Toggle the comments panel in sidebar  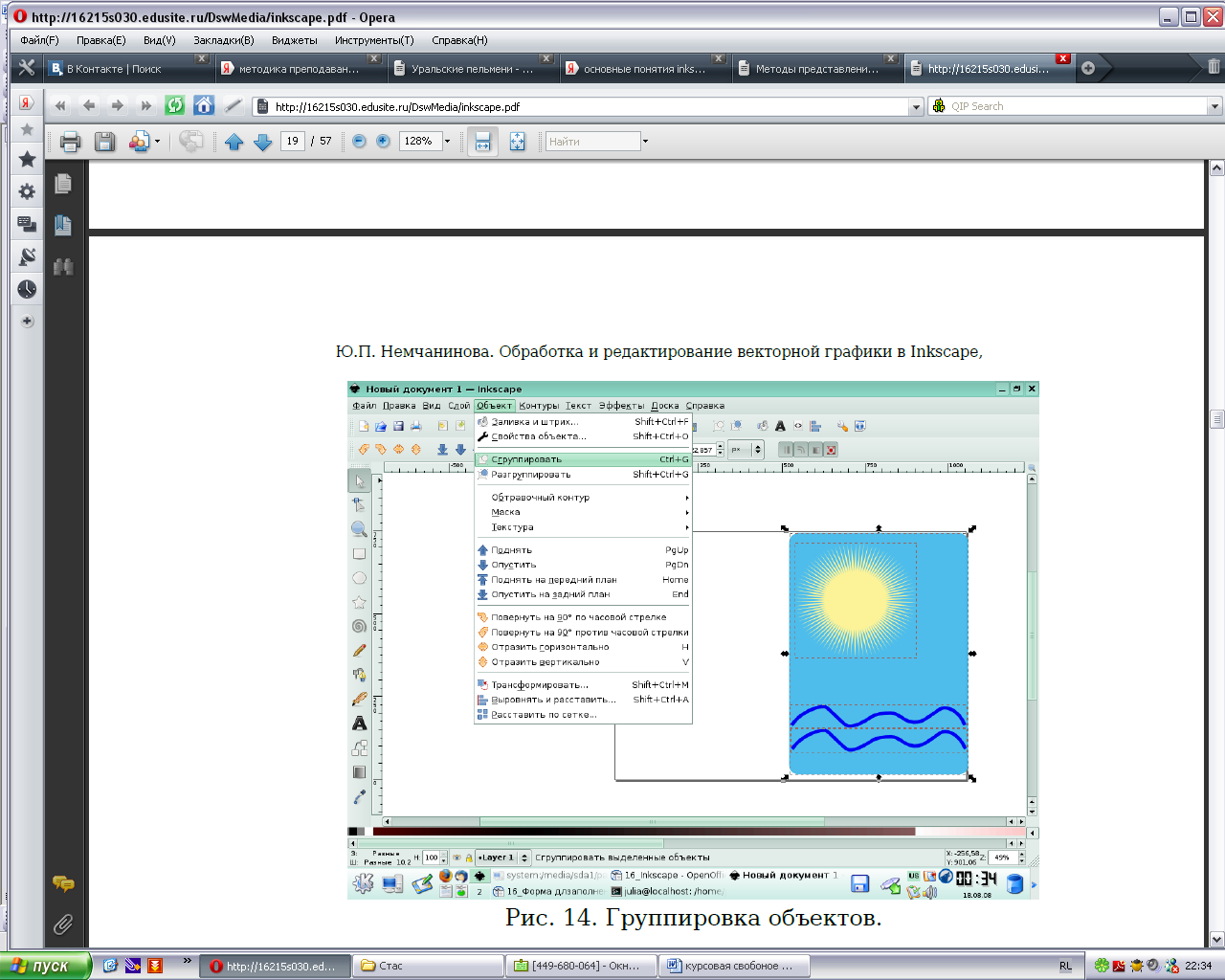point(63,883)
